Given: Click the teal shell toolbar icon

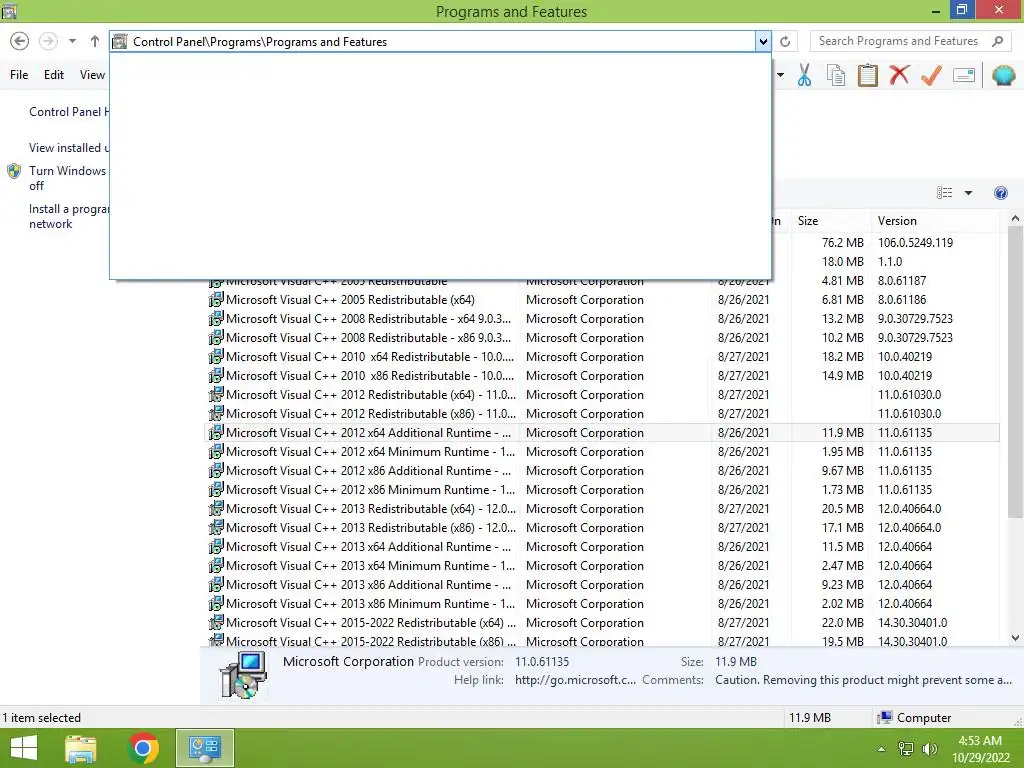Looking at the screenshot, I should click(1004, 75).
